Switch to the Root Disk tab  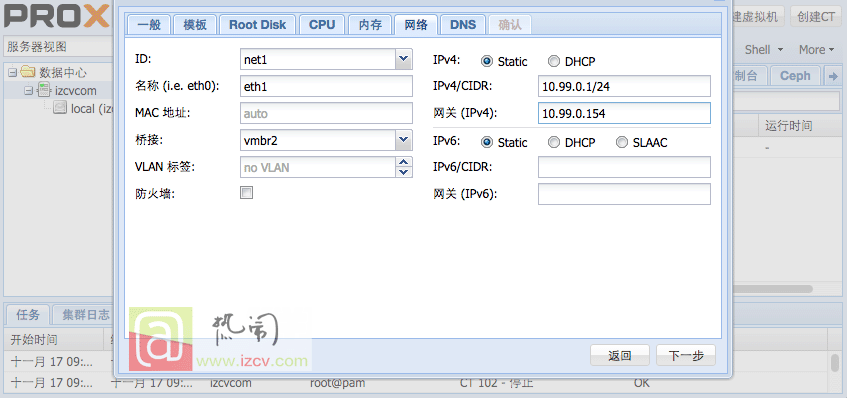pos(258,25)
